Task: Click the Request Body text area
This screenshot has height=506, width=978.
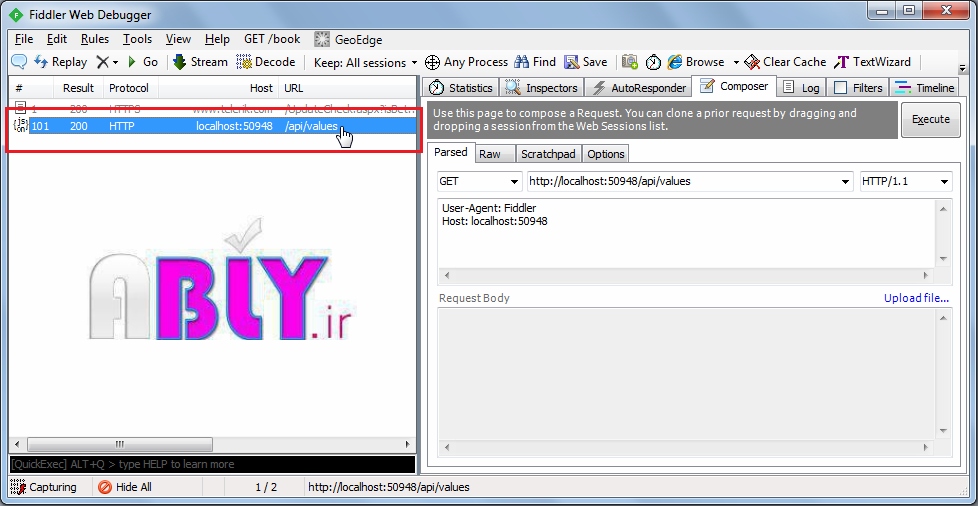Action: pos(687,374)
